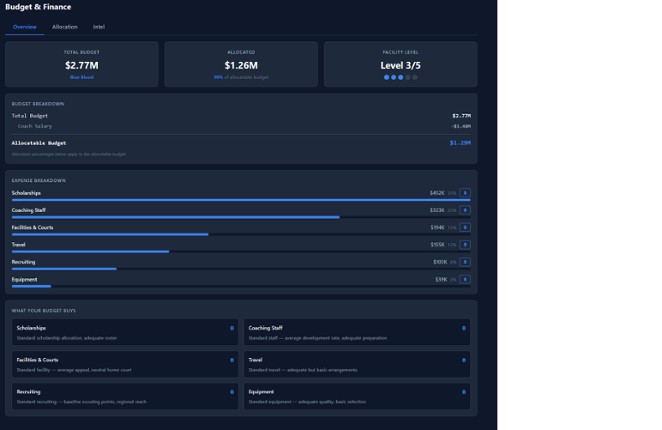
Task: Click the tier icon in Scholarships budget card
Action: (x=232, y=328)
